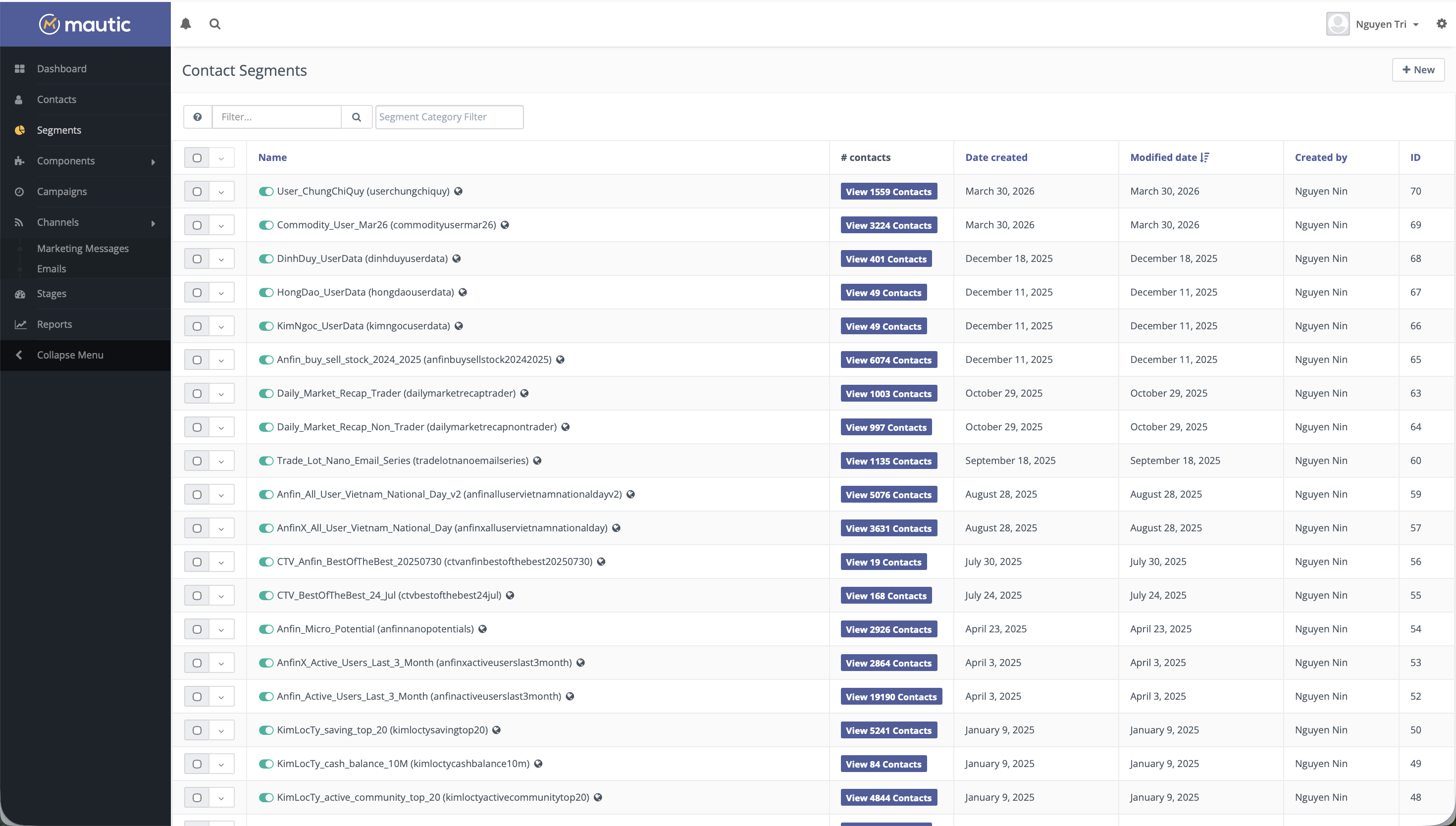Click the global search magnifier icon
Viewport: 1456px width, 826px height.
tap(214, 24)
